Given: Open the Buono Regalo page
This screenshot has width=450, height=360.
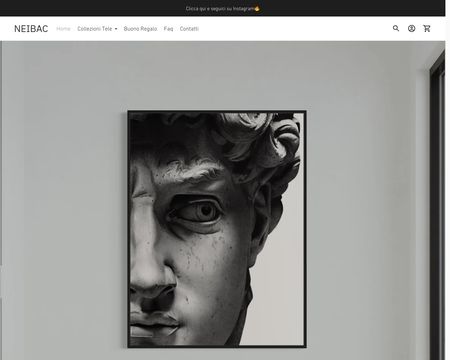Looking at the screenshot, I should pos(140,29).
